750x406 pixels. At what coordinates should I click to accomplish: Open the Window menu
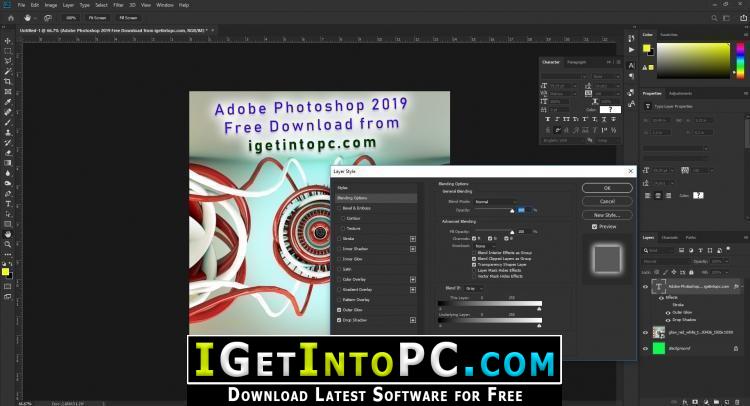coord(165,5)
